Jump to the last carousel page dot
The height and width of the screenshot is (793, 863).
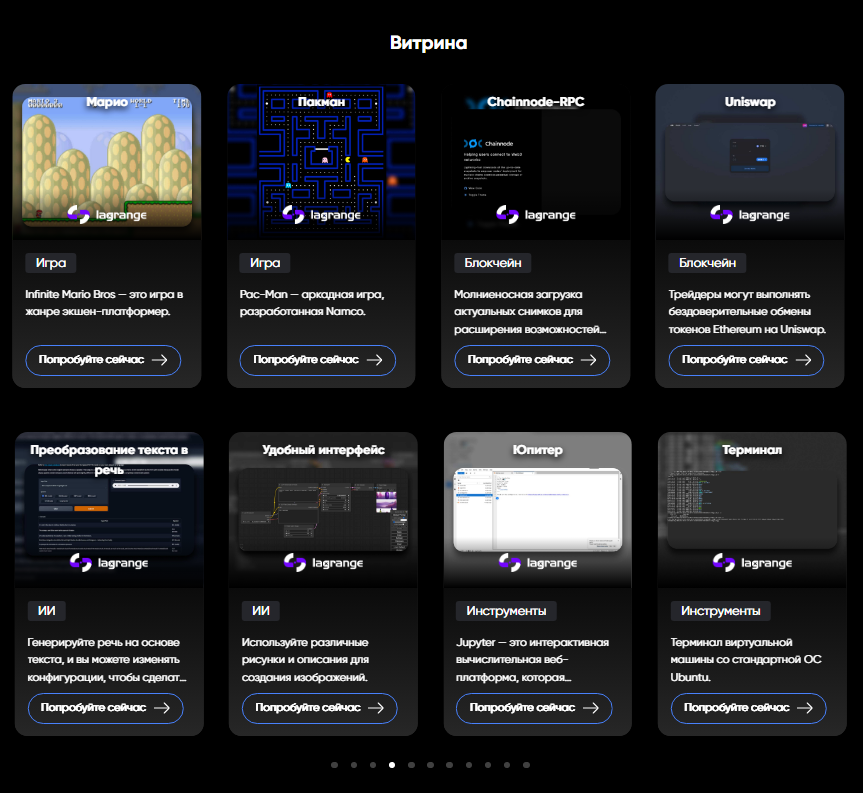coord(526,765)
